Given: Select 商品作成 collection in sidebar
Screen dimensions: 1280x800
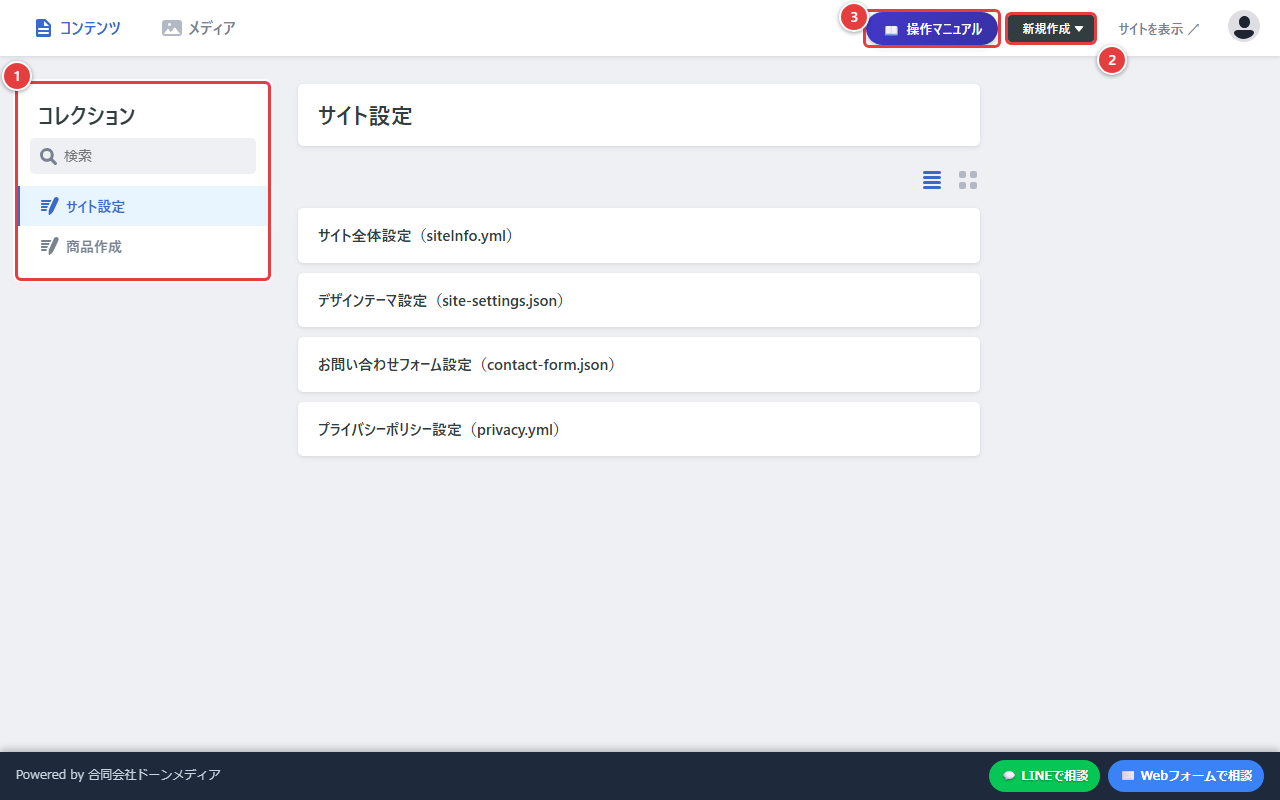Looking at the screenshot, I should click(143, 246).
